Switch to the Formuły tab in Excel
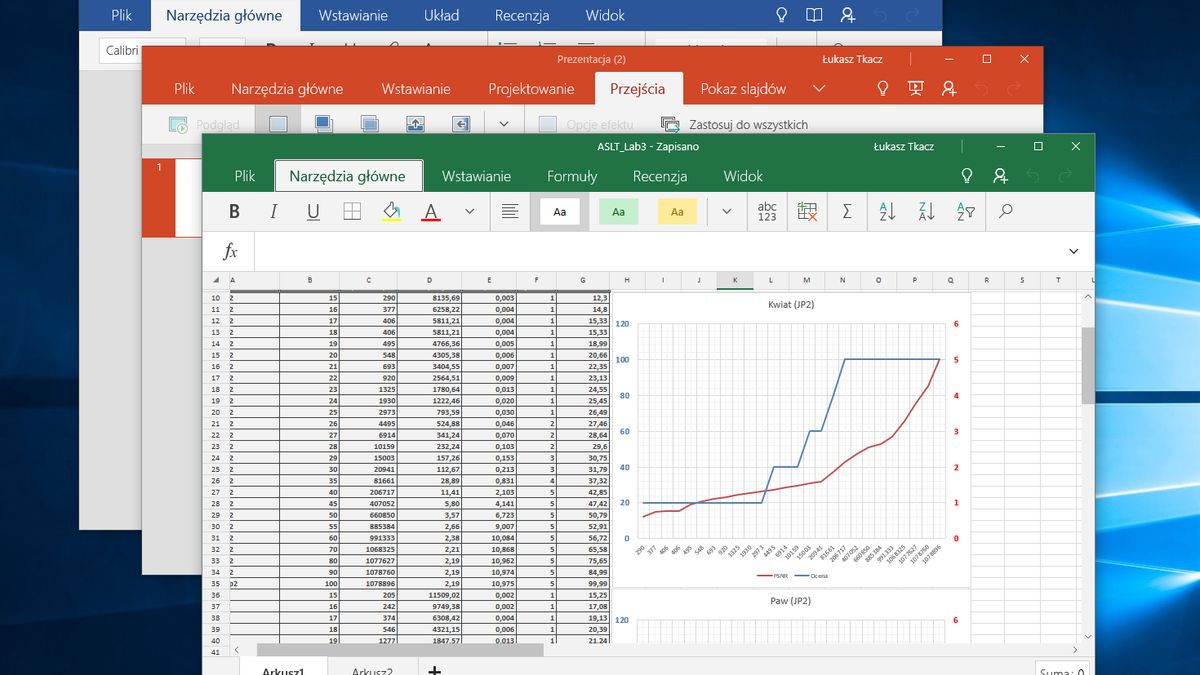The width and height of the screenshot is (1200, 675). coord(572,176)
